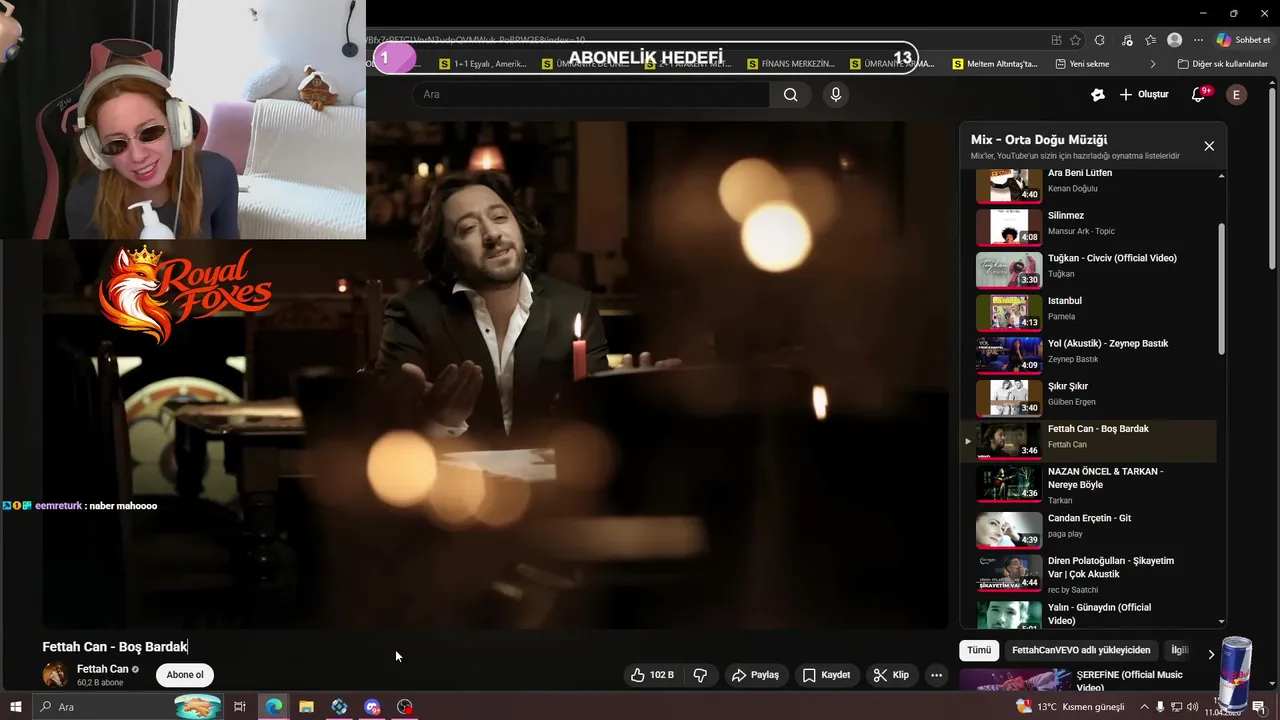Click the Windows taskbar search box

point(126,707)
